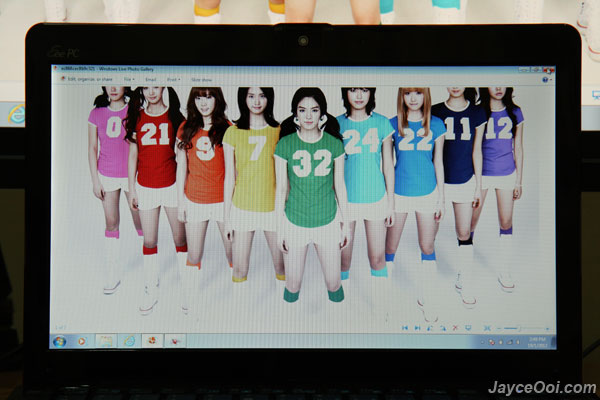Screen dimensions: 600x400
Task: Open Internet Explorer from taskbar
Action: [x=129, y=340]
